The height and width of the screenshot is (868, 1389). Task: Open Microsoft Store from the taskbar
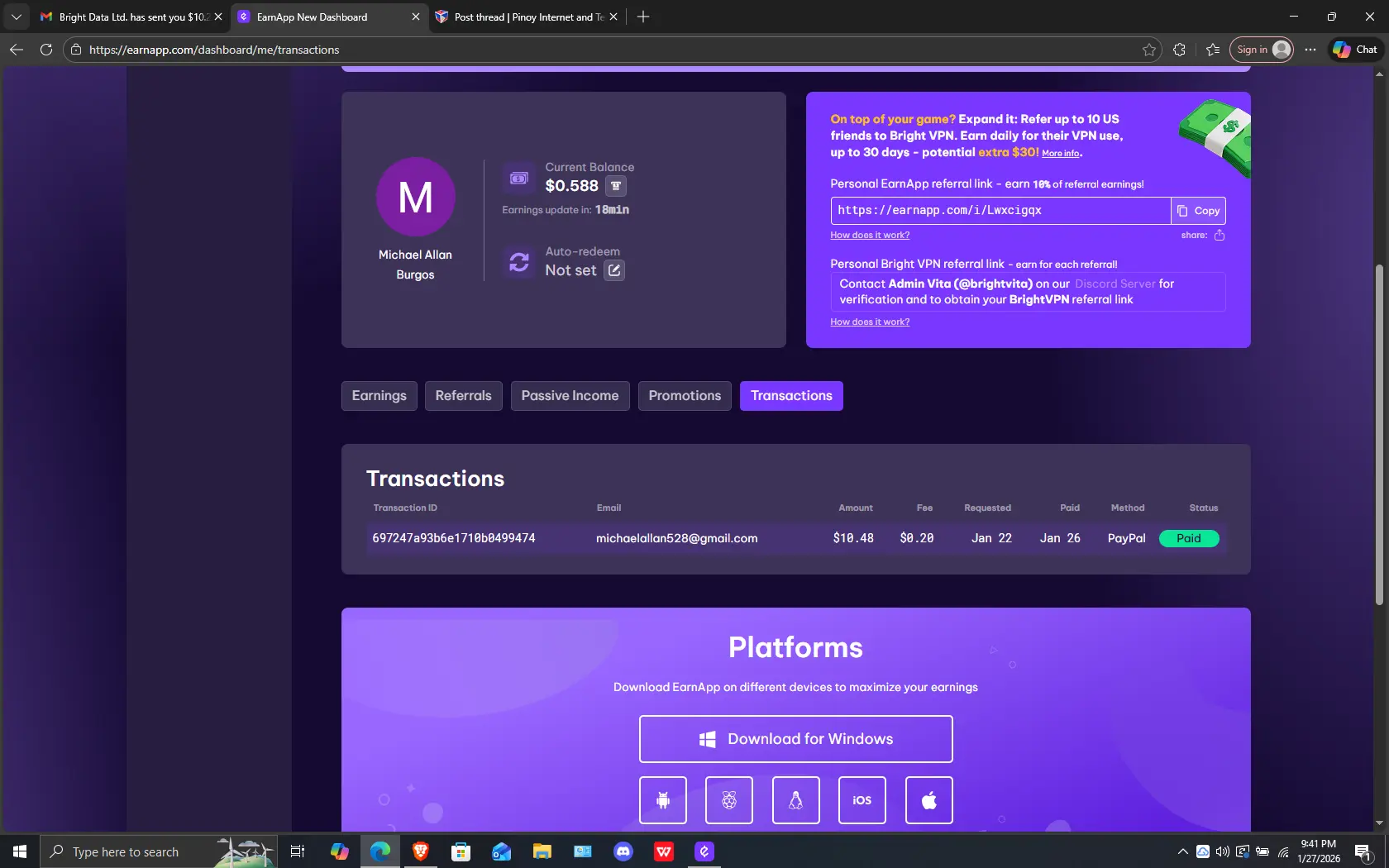461,851
